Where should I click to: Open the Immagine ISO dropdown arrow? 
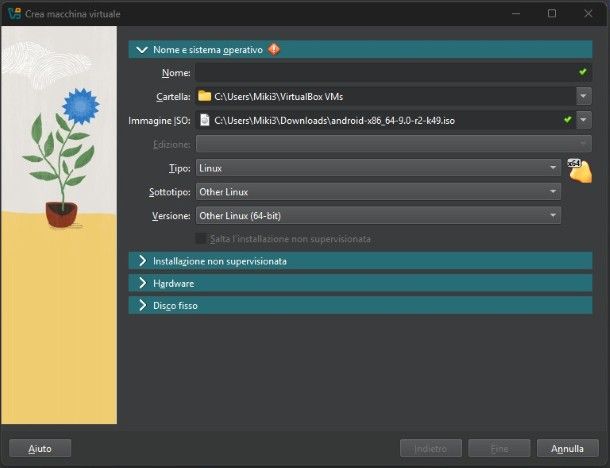click(x=584, y=120)
